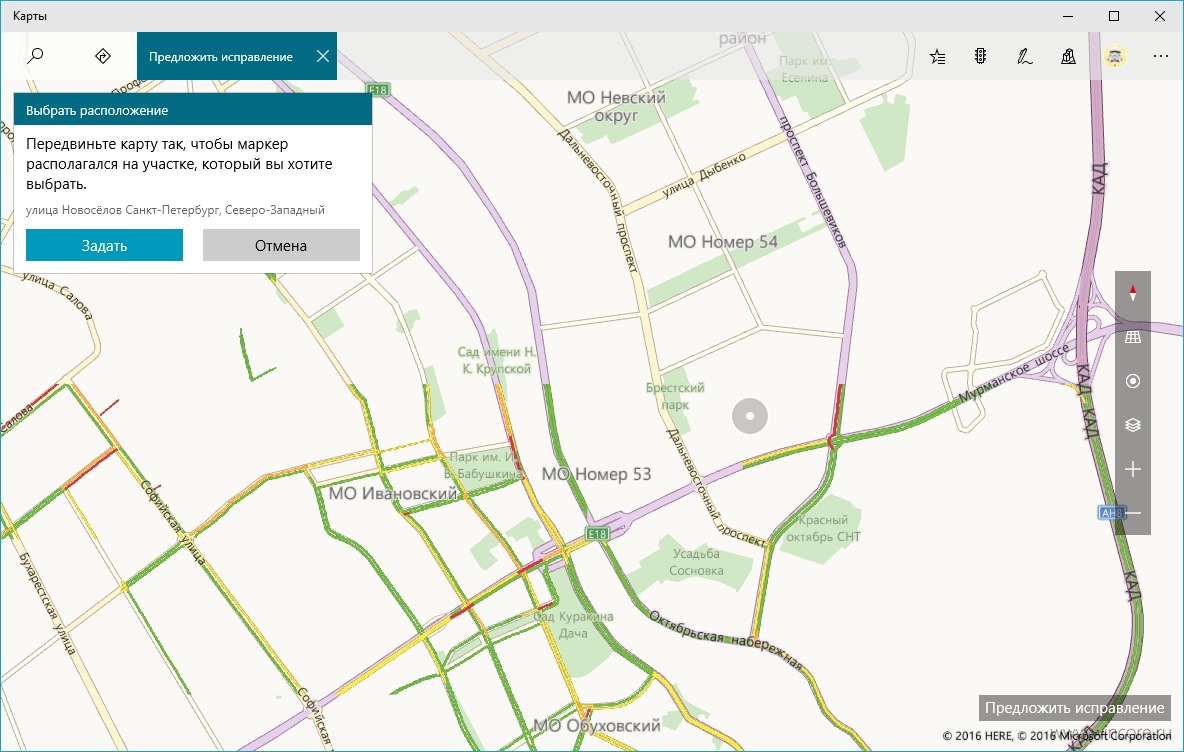Click the Отмена button
The height and width of the screenshot is (752, 1184).
281,245
